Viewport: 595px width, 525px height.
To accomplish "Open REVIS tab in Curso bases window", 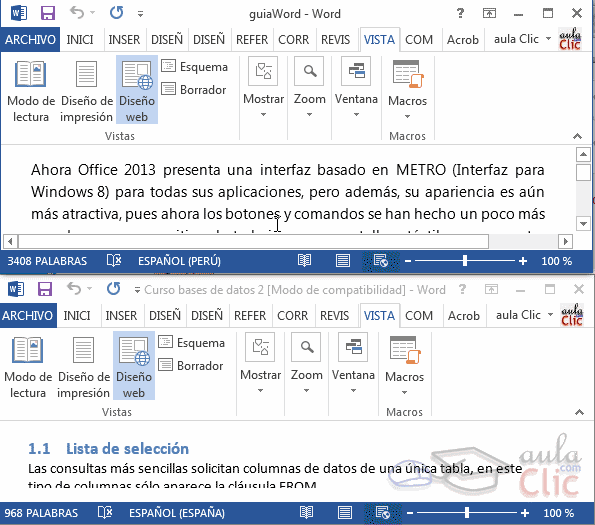I will (334, 316).
